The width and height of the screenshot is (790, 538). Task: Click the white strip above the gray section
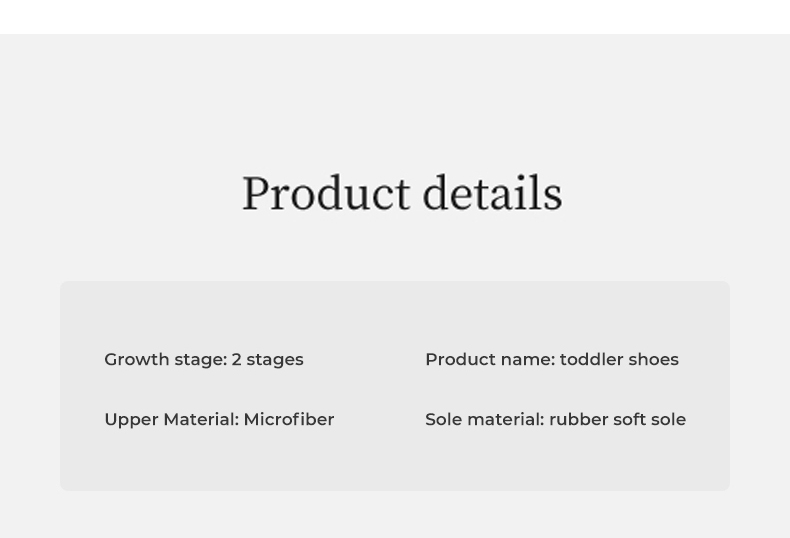point(395,16)
